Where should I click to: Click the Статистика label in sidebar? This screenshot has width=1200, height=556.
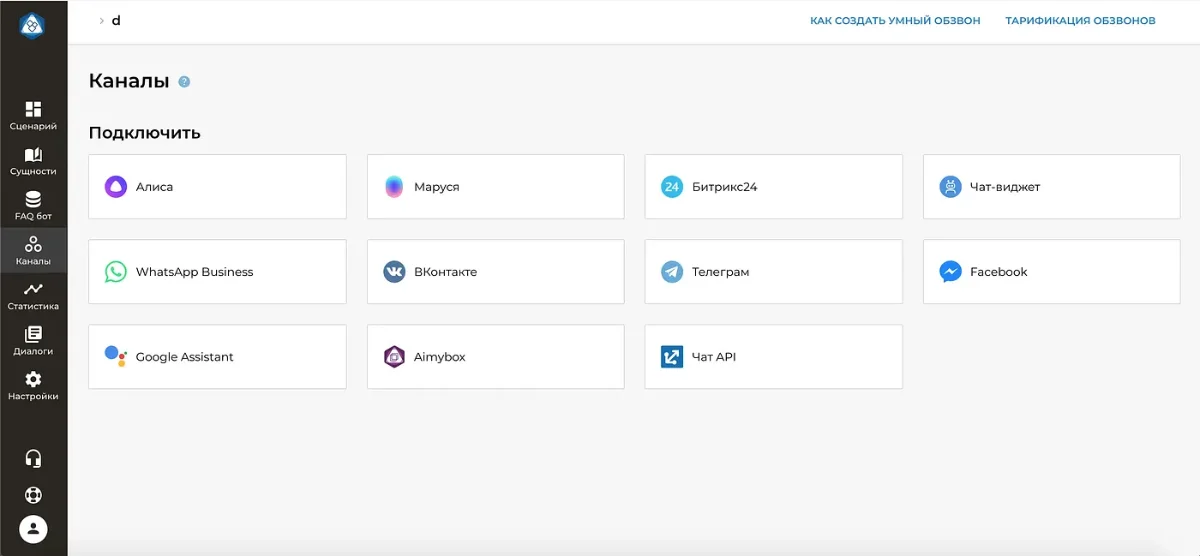[x=33, y=307]
